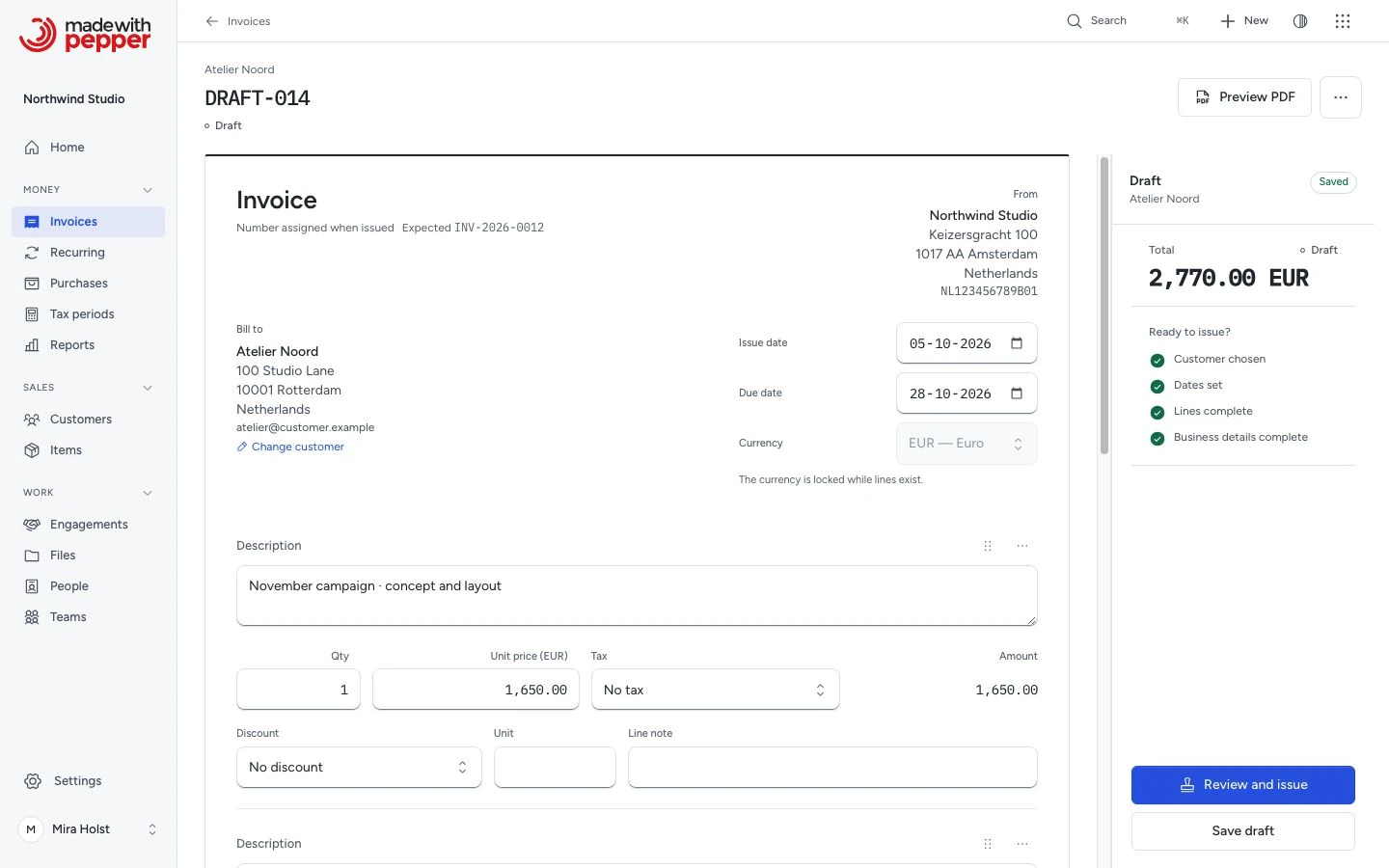The image size is (1389, 868).
Task: Click the Atelier Noord breadcrumb text
Action: (x=239, y=69)
